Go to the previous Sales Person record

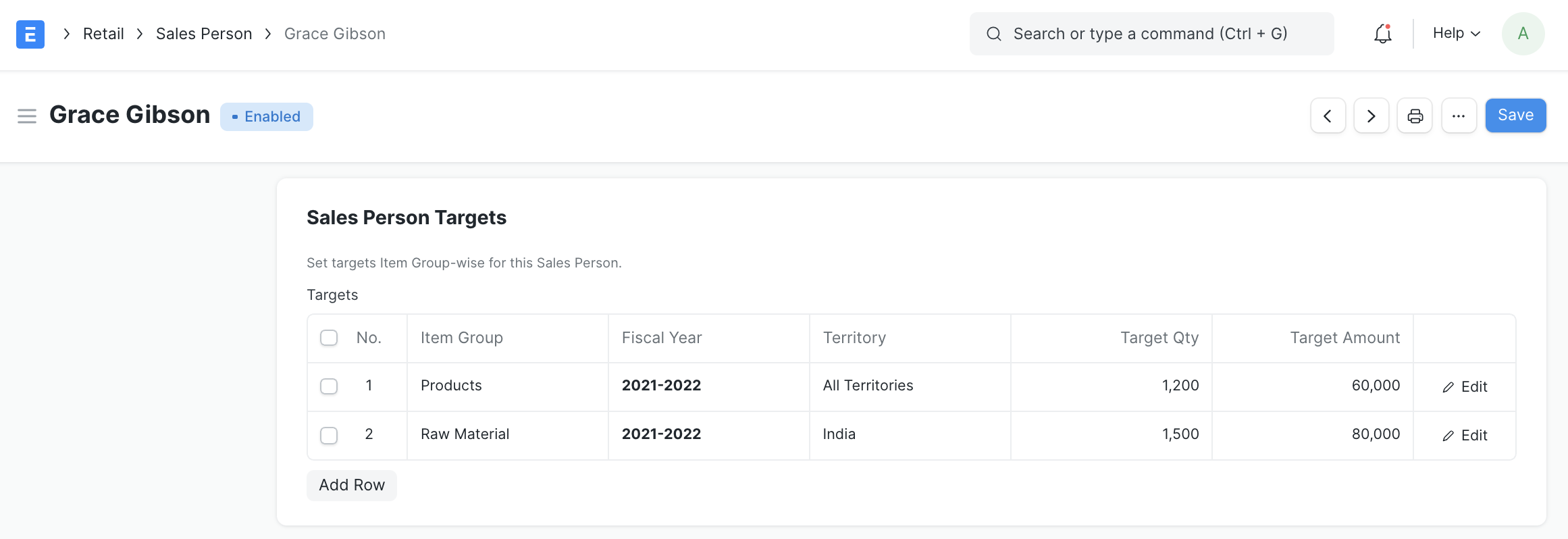click(x=1328, y=115)
